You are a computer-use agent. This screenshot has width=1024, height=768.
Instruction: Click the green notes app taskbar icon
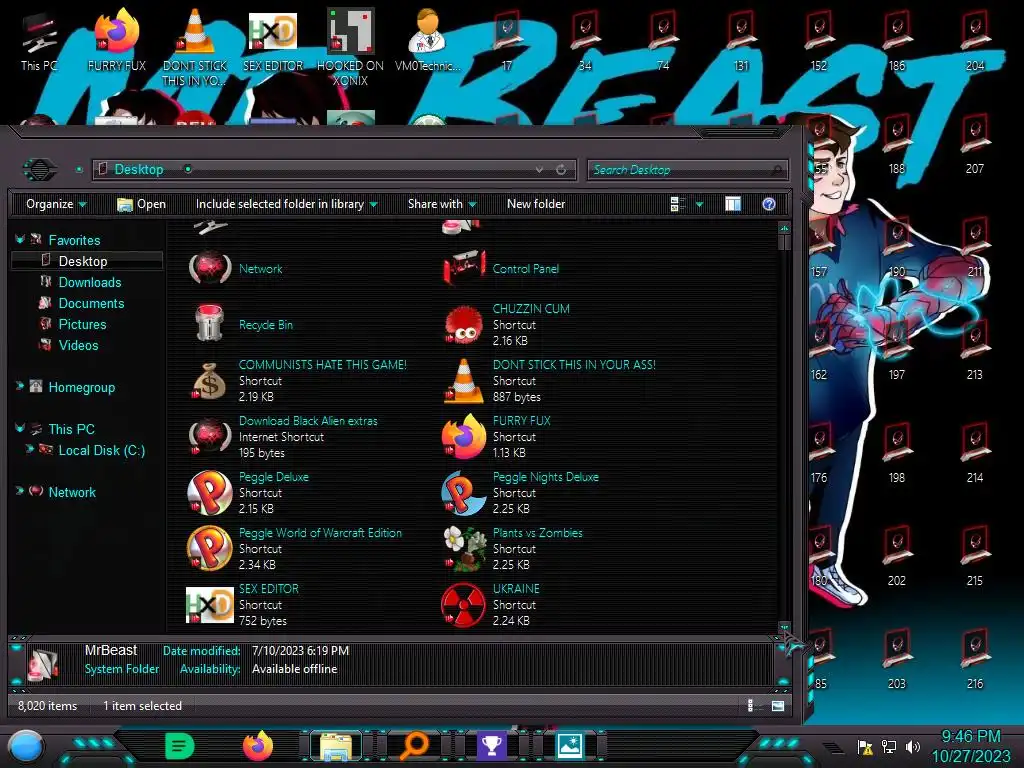click(x=180, y=746)
